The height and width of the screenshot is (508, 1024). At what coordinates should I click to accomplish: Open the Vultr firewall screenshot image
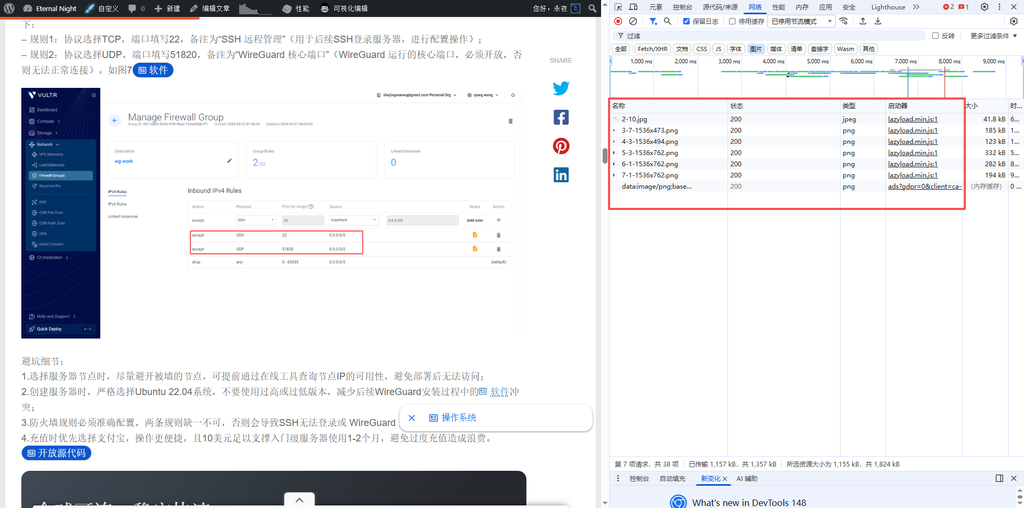point(272,213)
